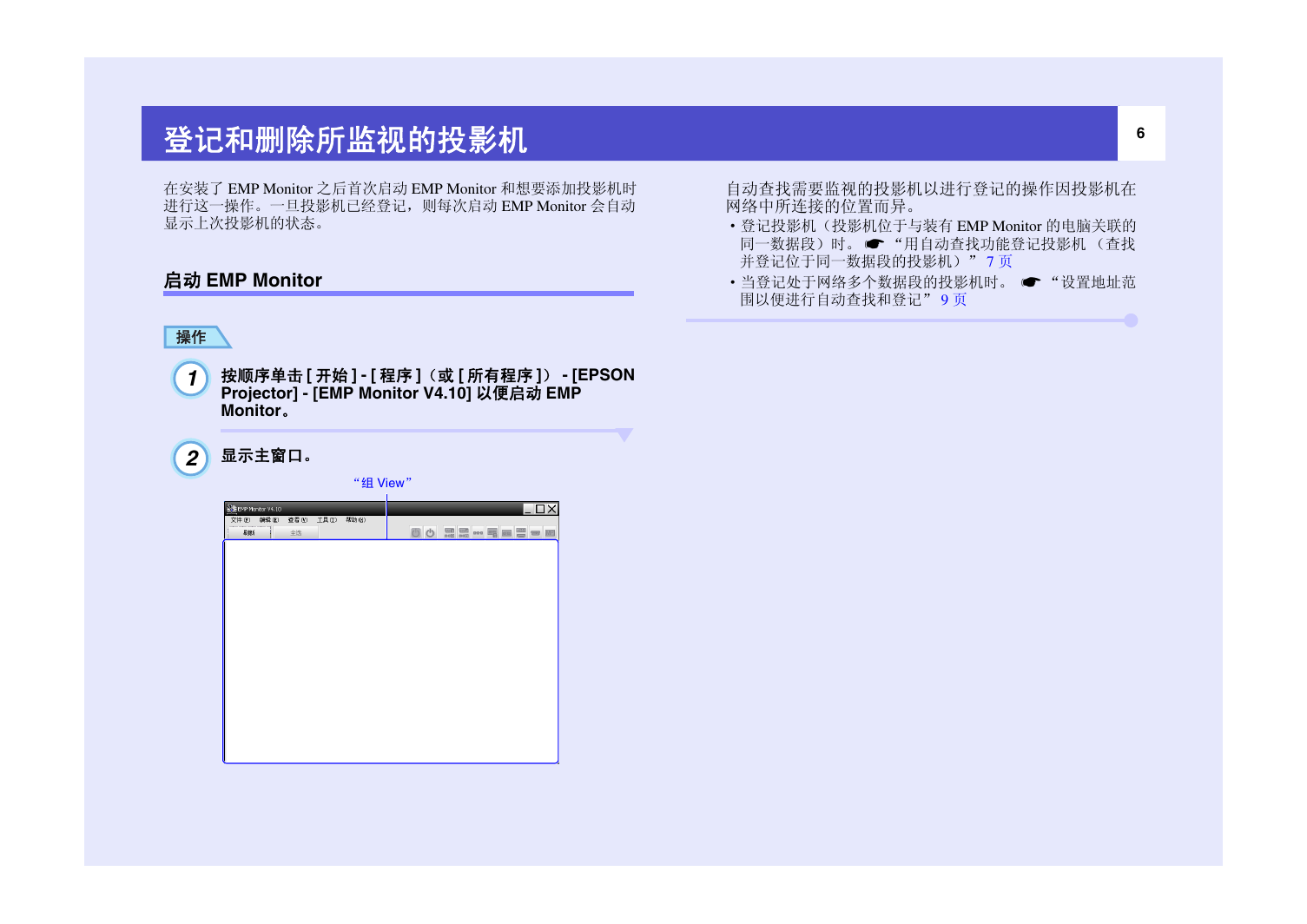Image resolution: width=1307 pixels, height=924 pixels.
Task: Click the heading "启动 EMP Monitor"
Action: point(243,280)
